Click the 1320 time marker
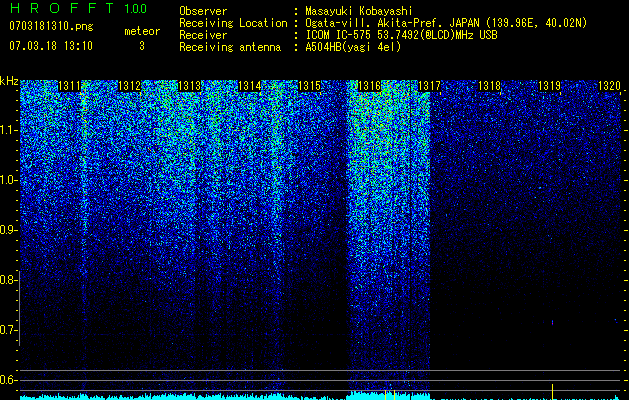 click(x=609, y=86)
